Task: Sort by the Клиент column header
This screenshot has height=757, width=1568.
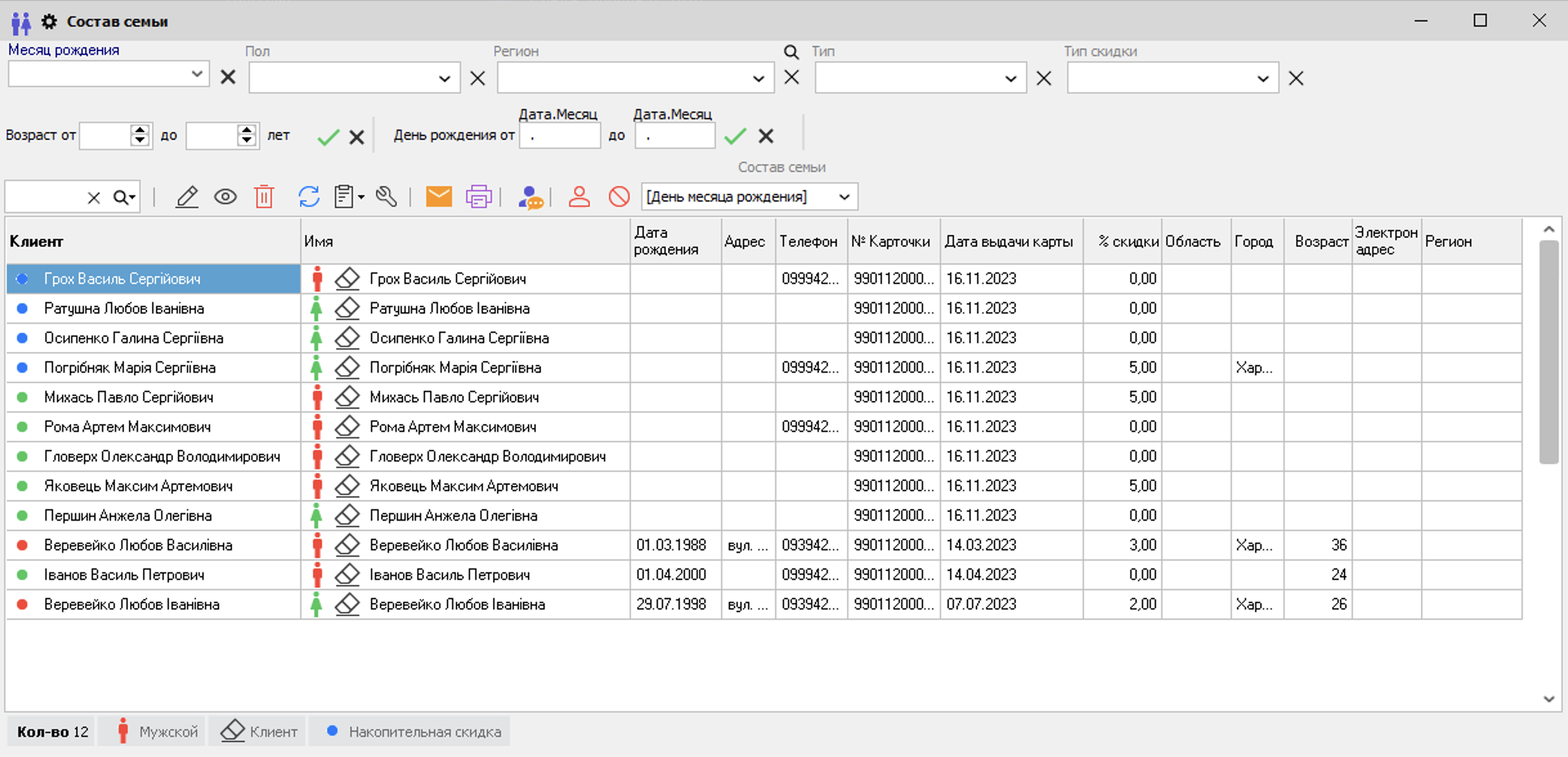Action: pyautogui.click(x=153, y=241)
